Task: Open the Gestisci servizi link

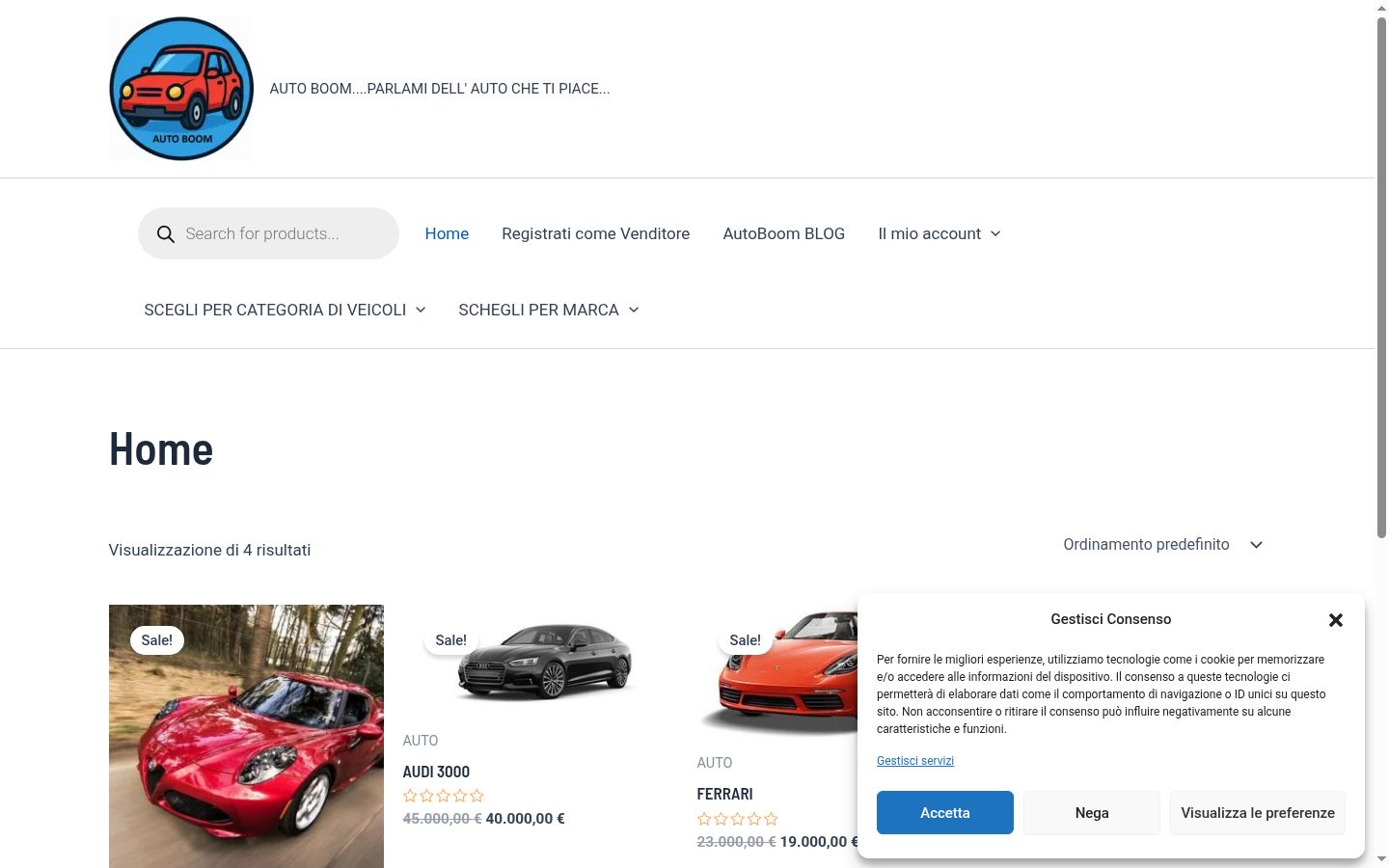Action: point(915,761)
